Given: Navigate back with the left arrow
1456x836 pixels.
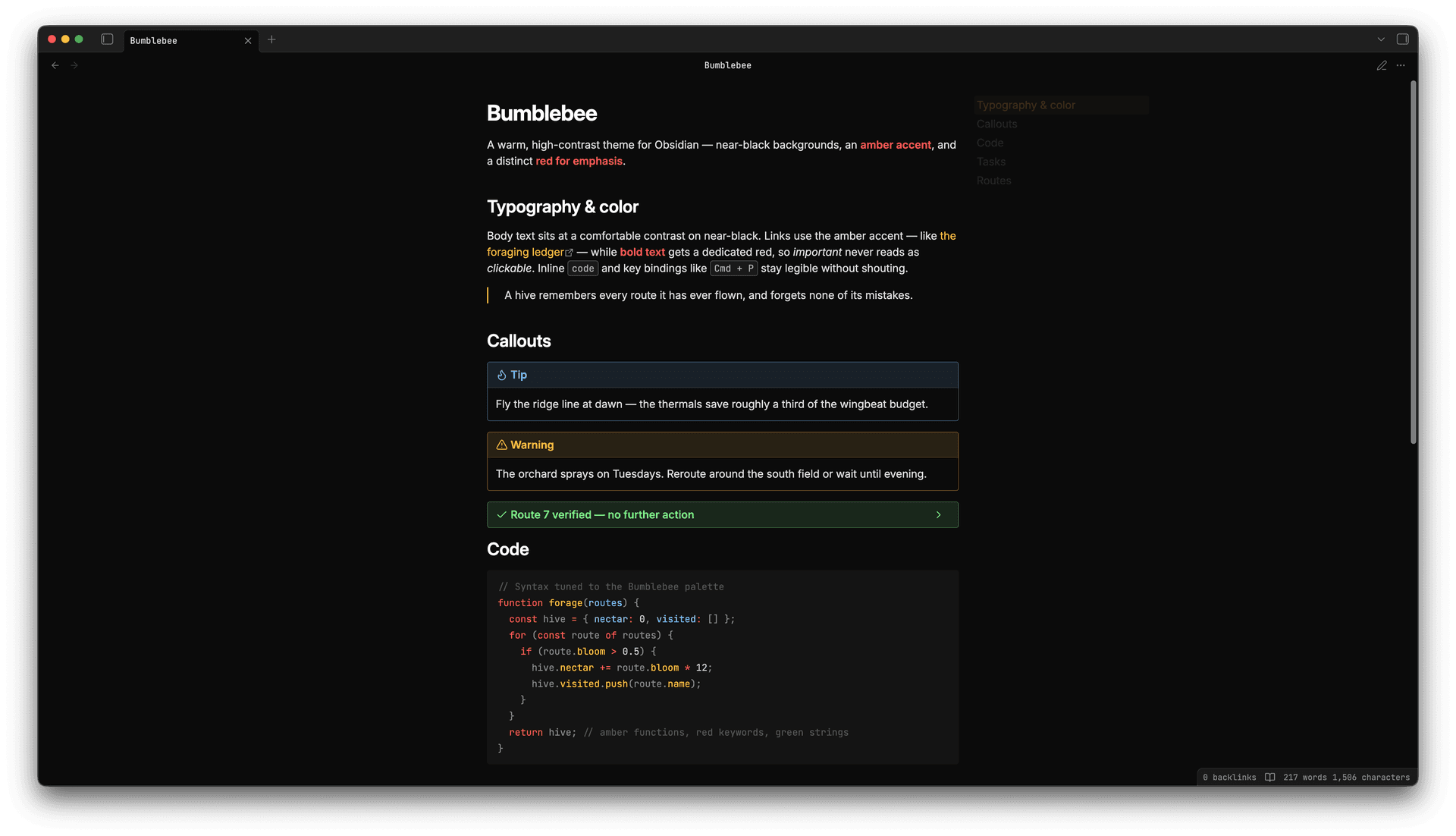Looking at the screenshot, I should (x=55, y=65).
